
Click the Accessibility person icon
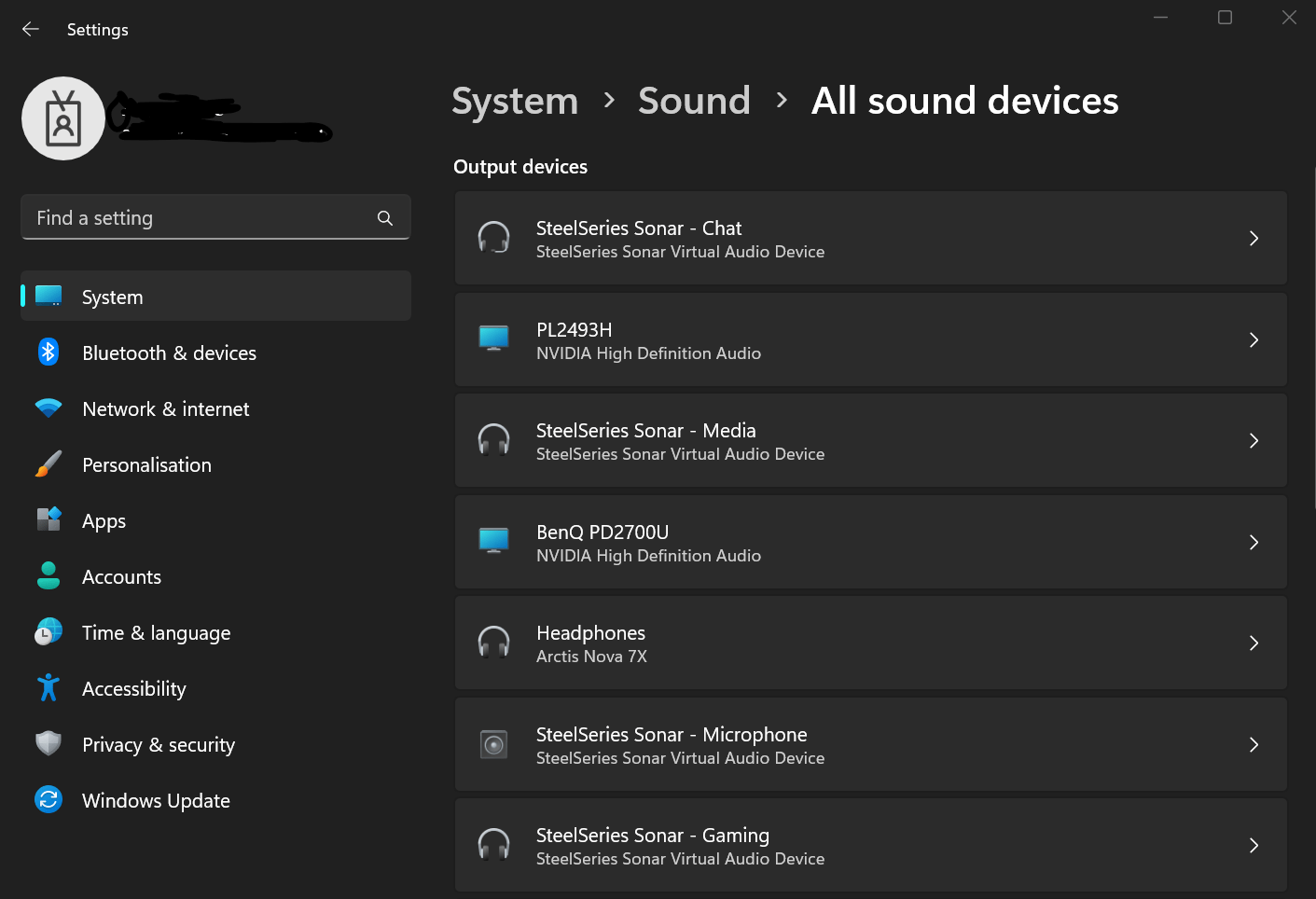coord(48,688)
